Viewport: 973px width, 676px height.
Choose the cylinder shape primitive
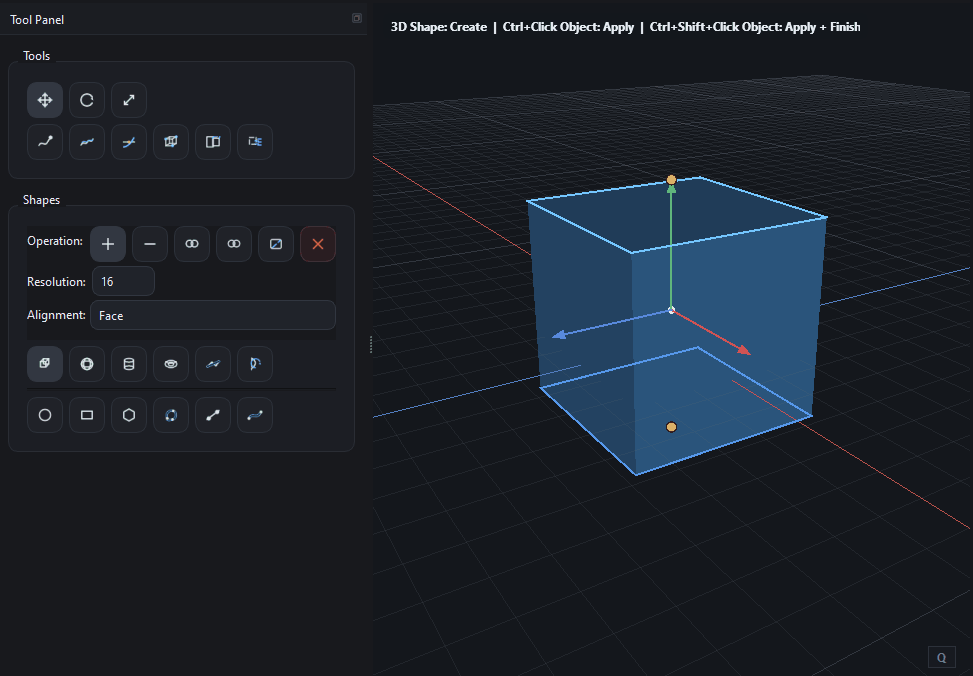(128, 364)
